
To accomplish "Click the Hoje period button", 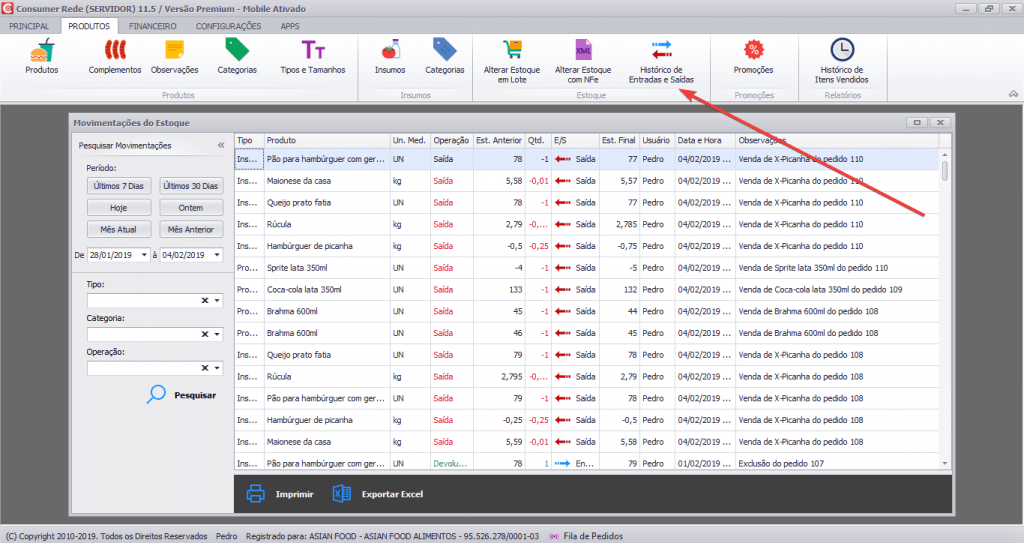I will coord(119,208).
